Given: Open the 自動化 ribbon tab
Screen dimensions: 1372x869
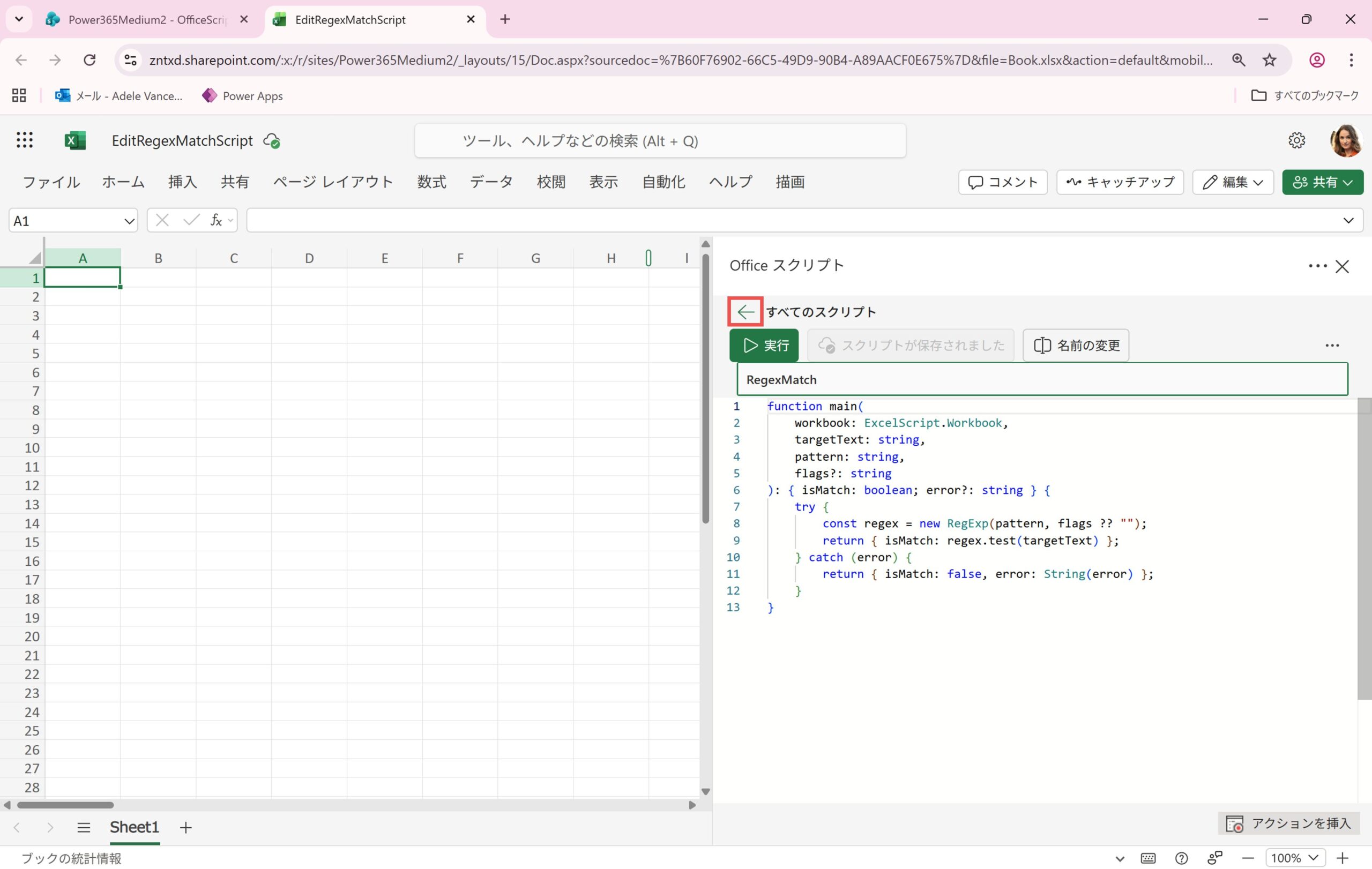Looking at the screenshot, I should tap(663, 182).
